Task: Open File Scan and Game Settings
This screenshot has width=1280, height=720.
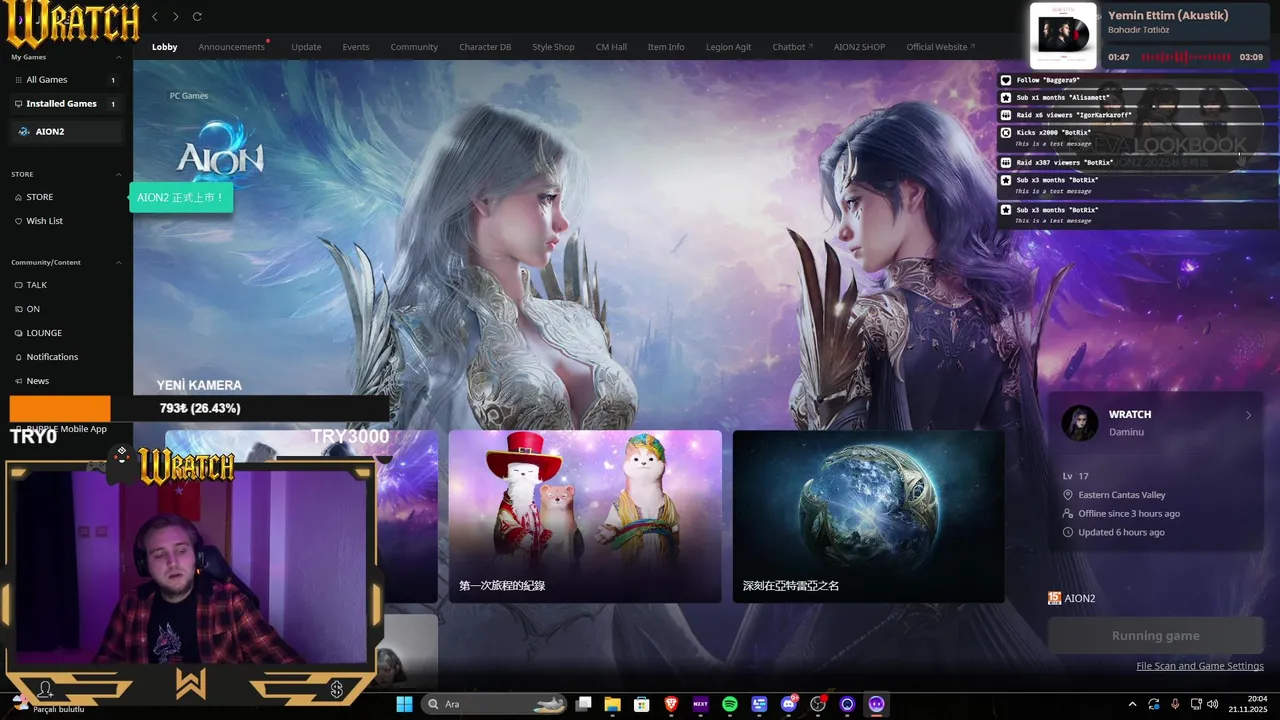Action: pos(1200,666)
